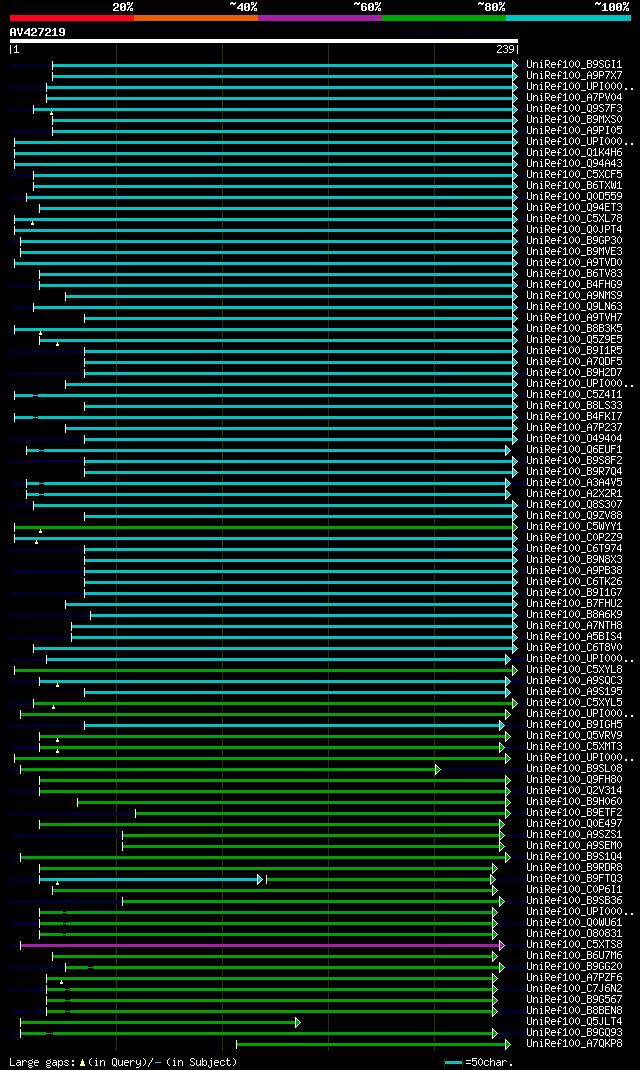Select the UniRef100_A7PV04 label
This screenshot has height=1070, width=640.
(x=574, y=98)
